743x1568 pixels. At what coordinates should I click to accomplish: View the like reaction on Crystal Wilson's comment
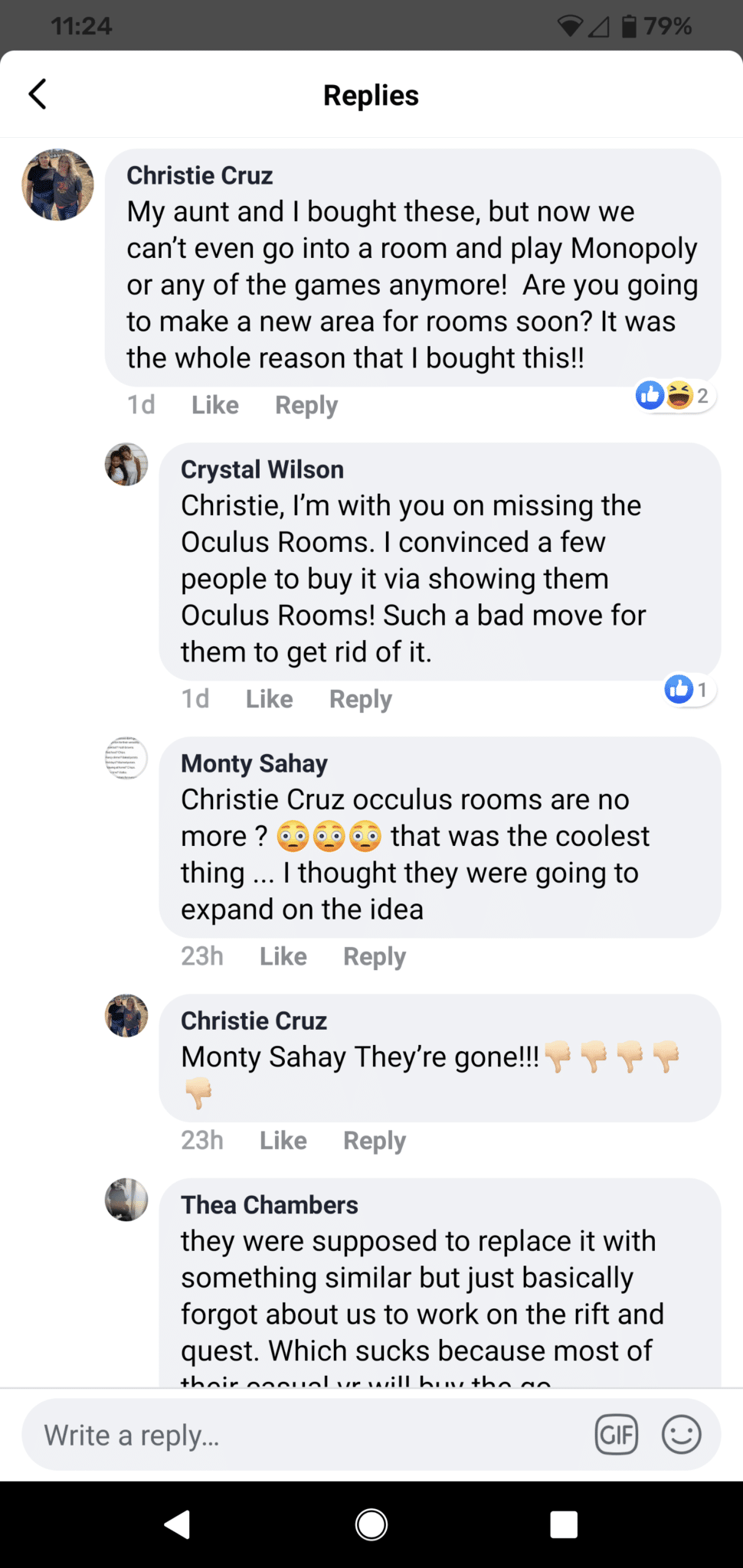(688, 690)
